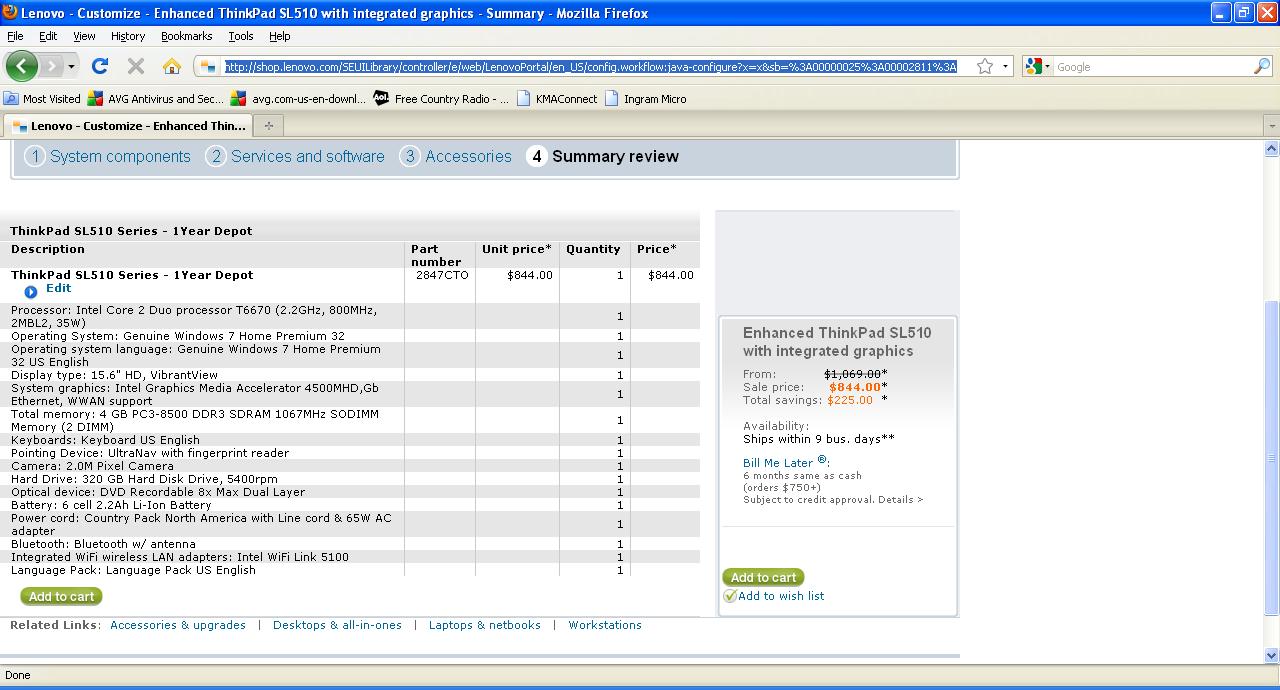Open the Google search engine selector
This screenshot has width=1280, height=690.
(x=1035, y=67)
